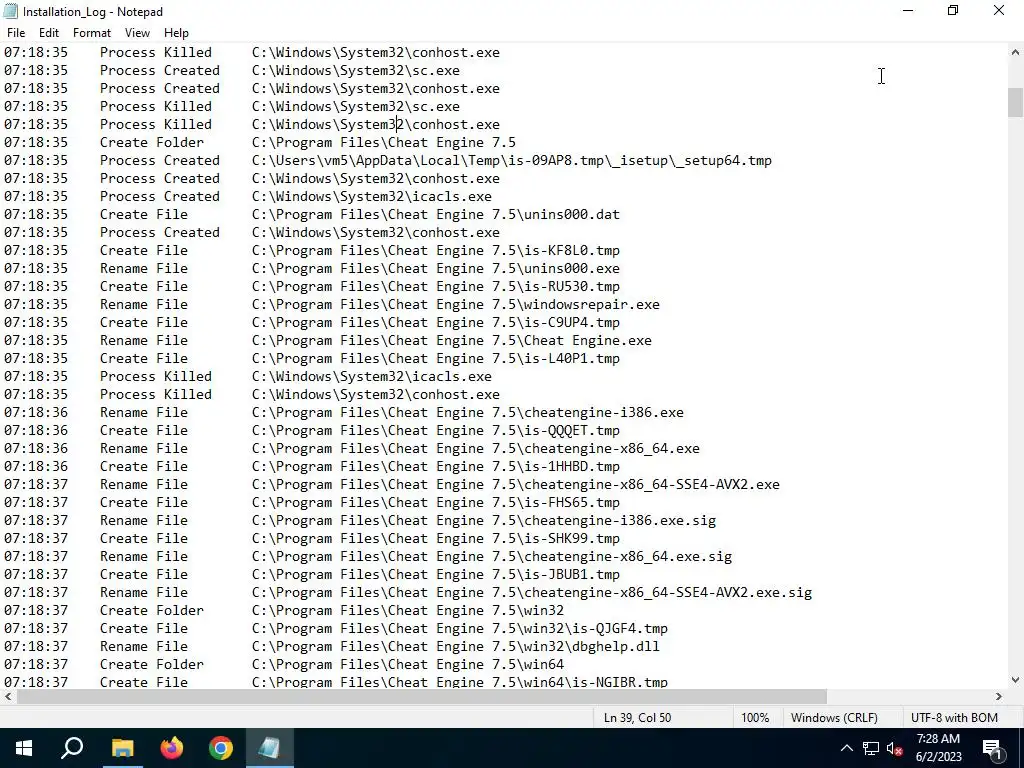The image size is (1024, 768).
Task: Click 'Windows (CRLF)' status entry
Action: pyautogui.click(x=834, y=718)
